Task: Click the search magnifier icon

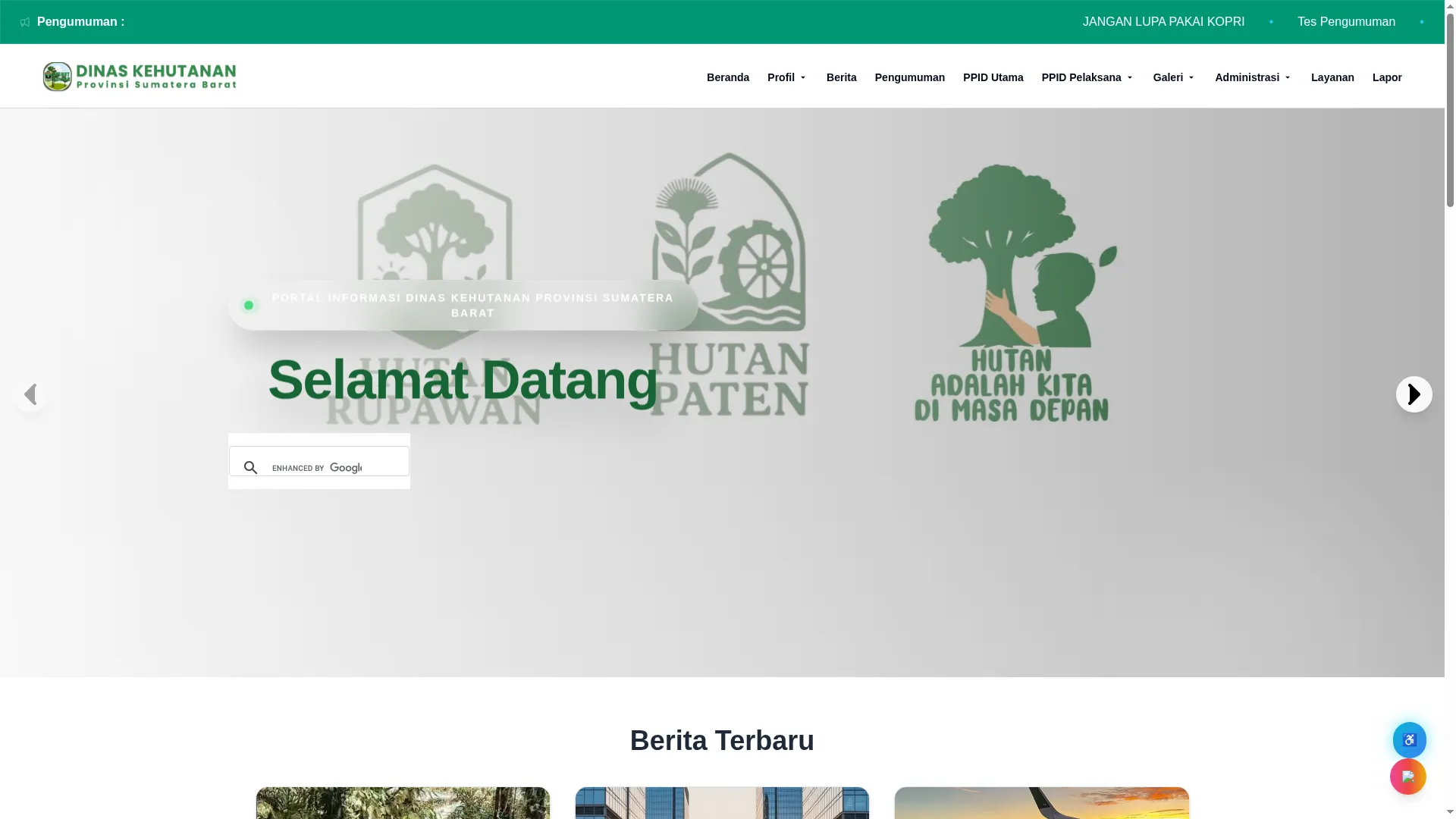Action: tap(251, 468)
